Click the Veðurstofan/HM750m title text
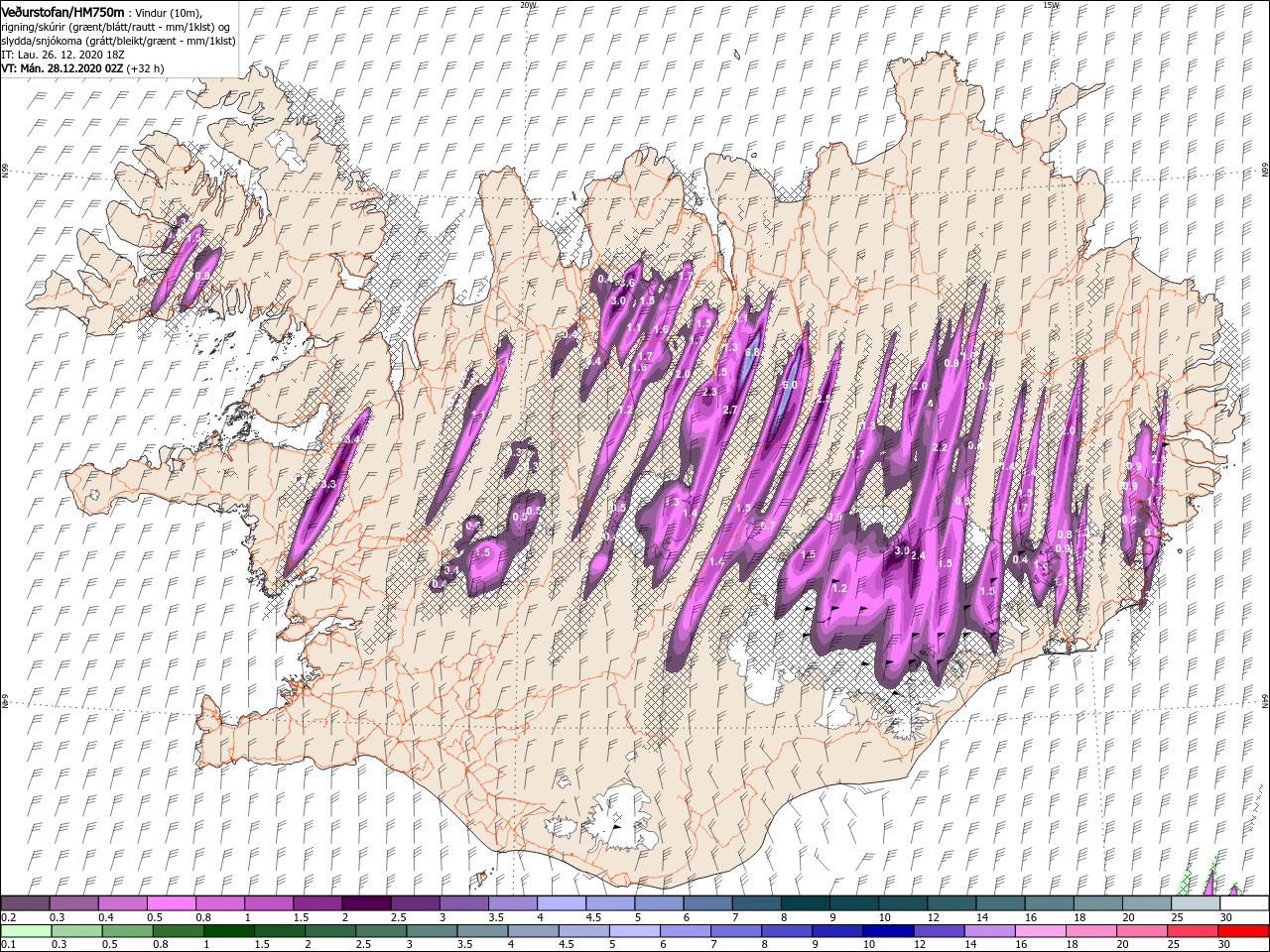The height and width of the screenshot is (952, 1270). coord(63,11)
